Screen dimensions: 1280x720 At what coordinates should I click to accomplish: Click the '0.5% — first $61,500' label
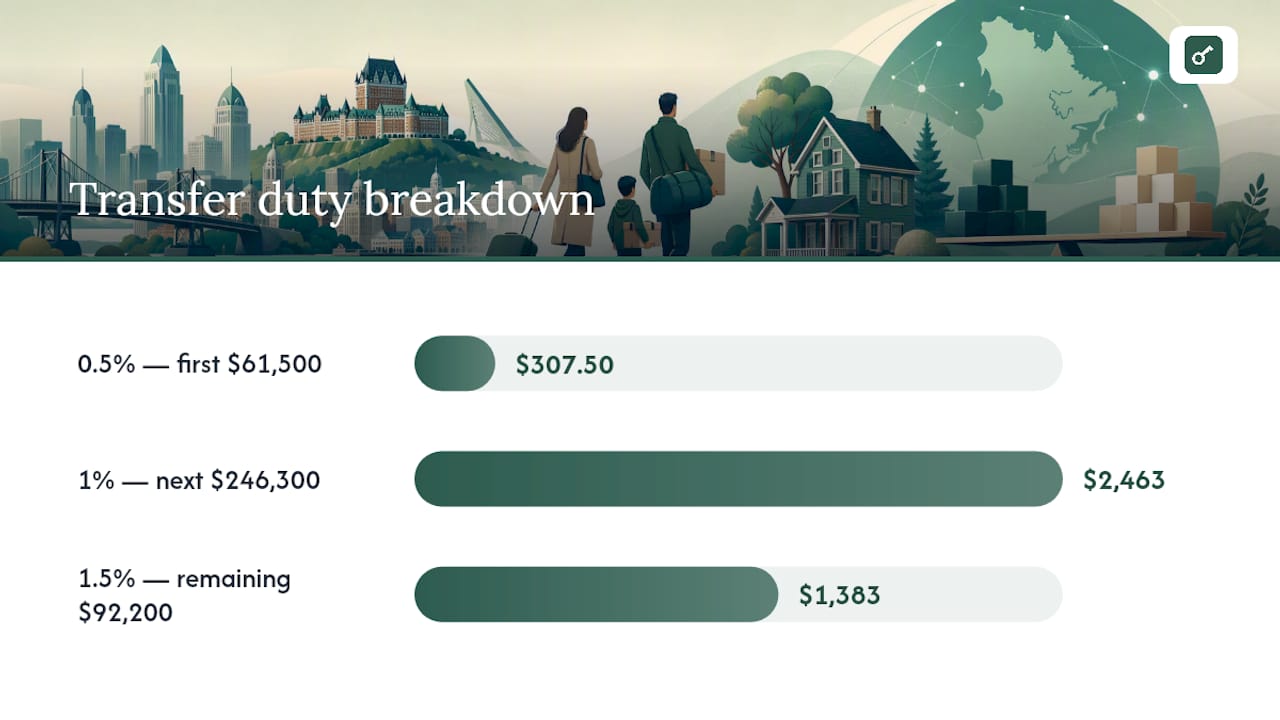pos(200,364)
